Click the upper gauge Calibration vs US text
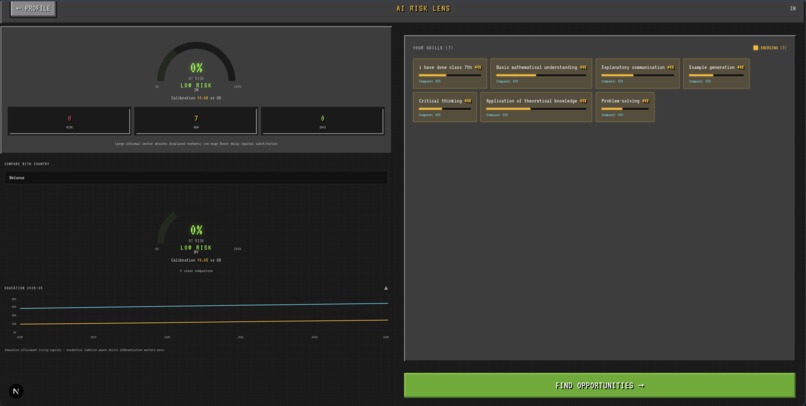 (196, 98)
